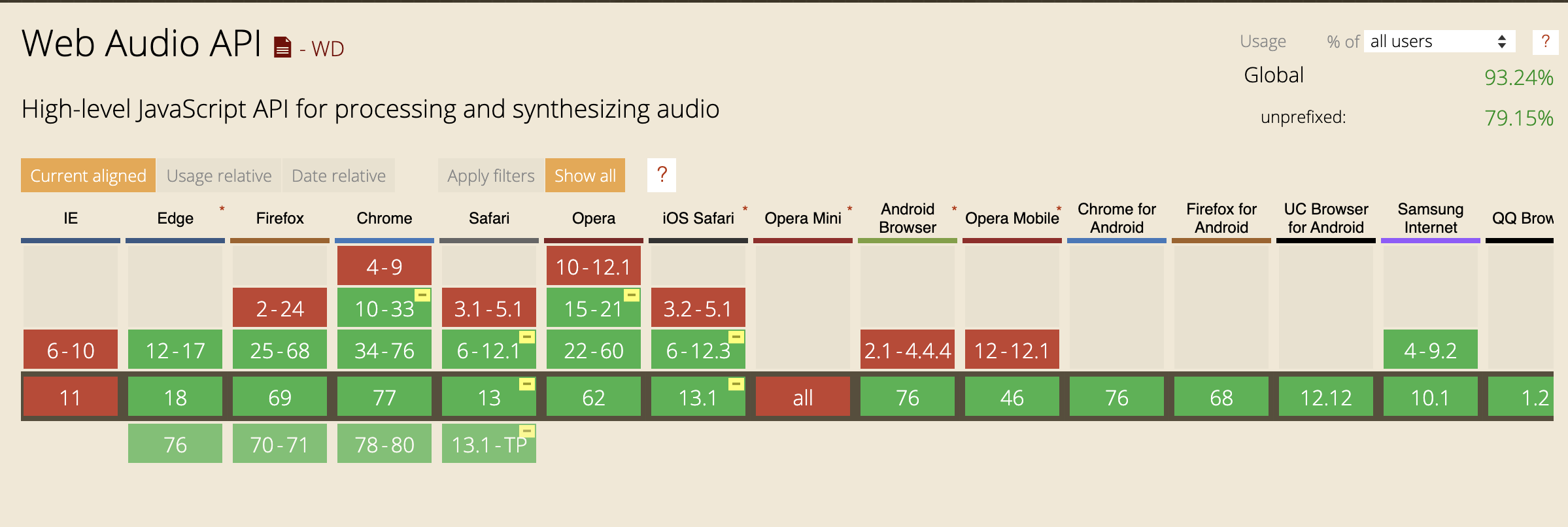
Task: Select the Firefox for Android column header
Action: 1221,218
